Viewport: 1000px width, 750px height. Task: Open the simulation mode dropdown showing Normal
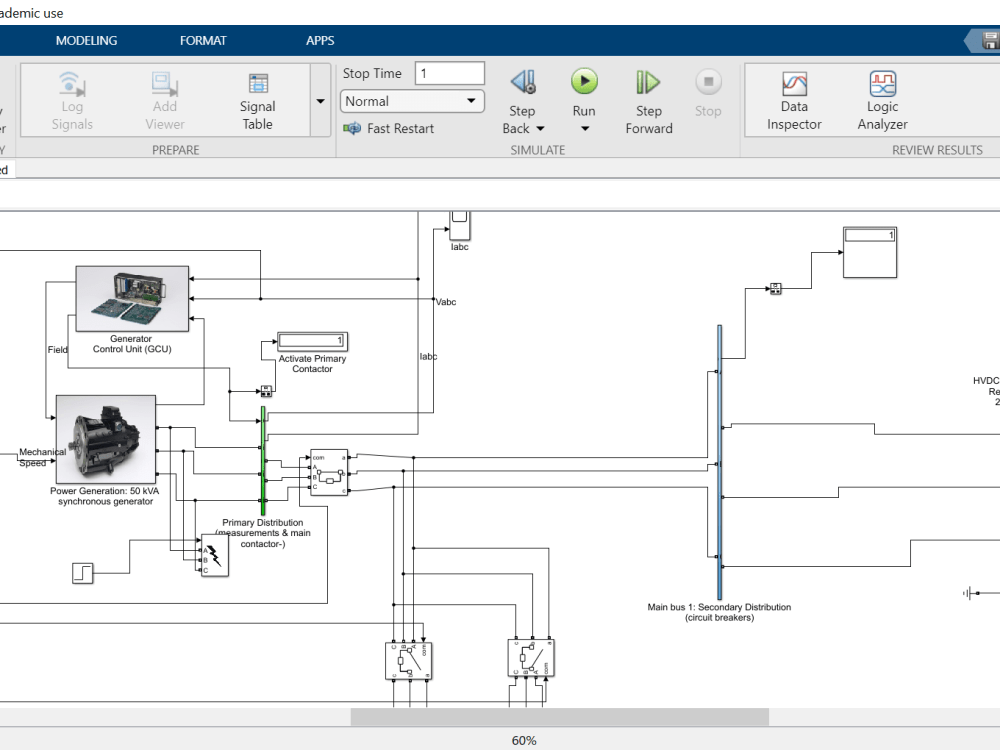(412, 101)
